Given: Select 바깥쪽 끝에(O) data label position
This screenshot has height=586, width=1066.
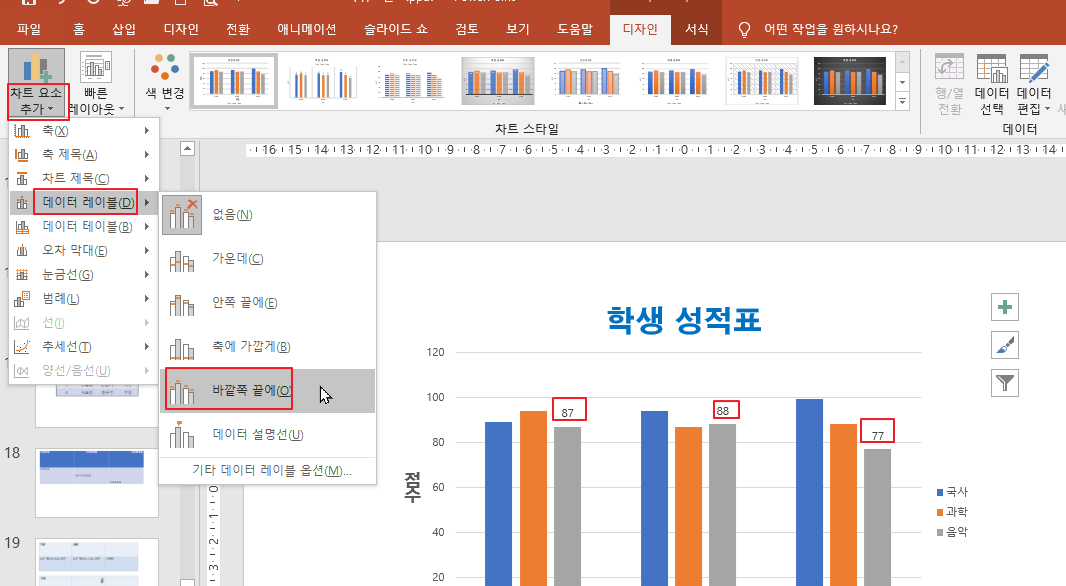Looking at the screenshot, I should 268,391.
